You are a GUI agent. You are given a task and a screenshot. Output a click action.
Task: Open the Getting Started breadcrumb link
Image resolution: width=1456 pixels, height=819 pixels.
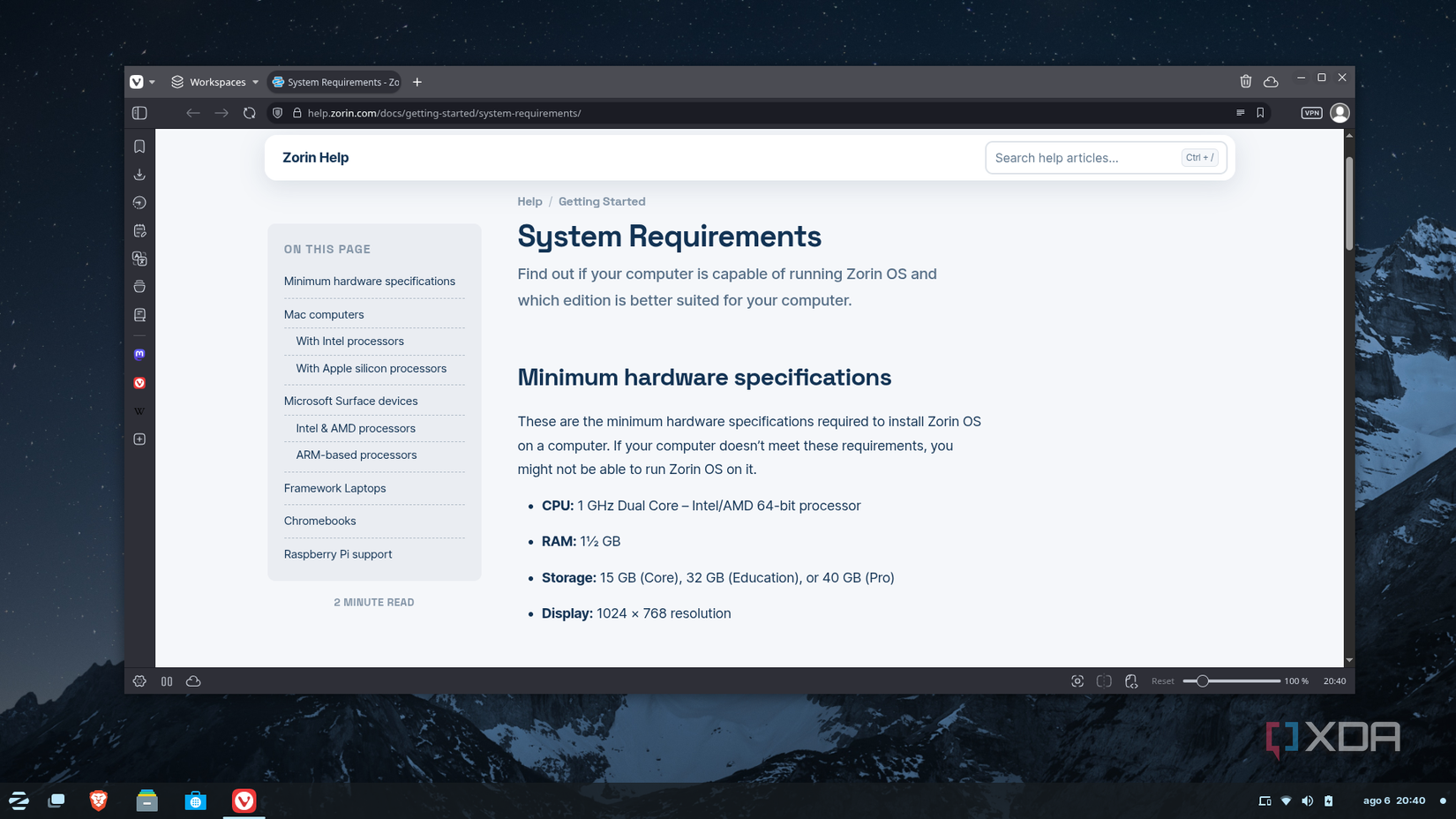click(x=602, y=201)
